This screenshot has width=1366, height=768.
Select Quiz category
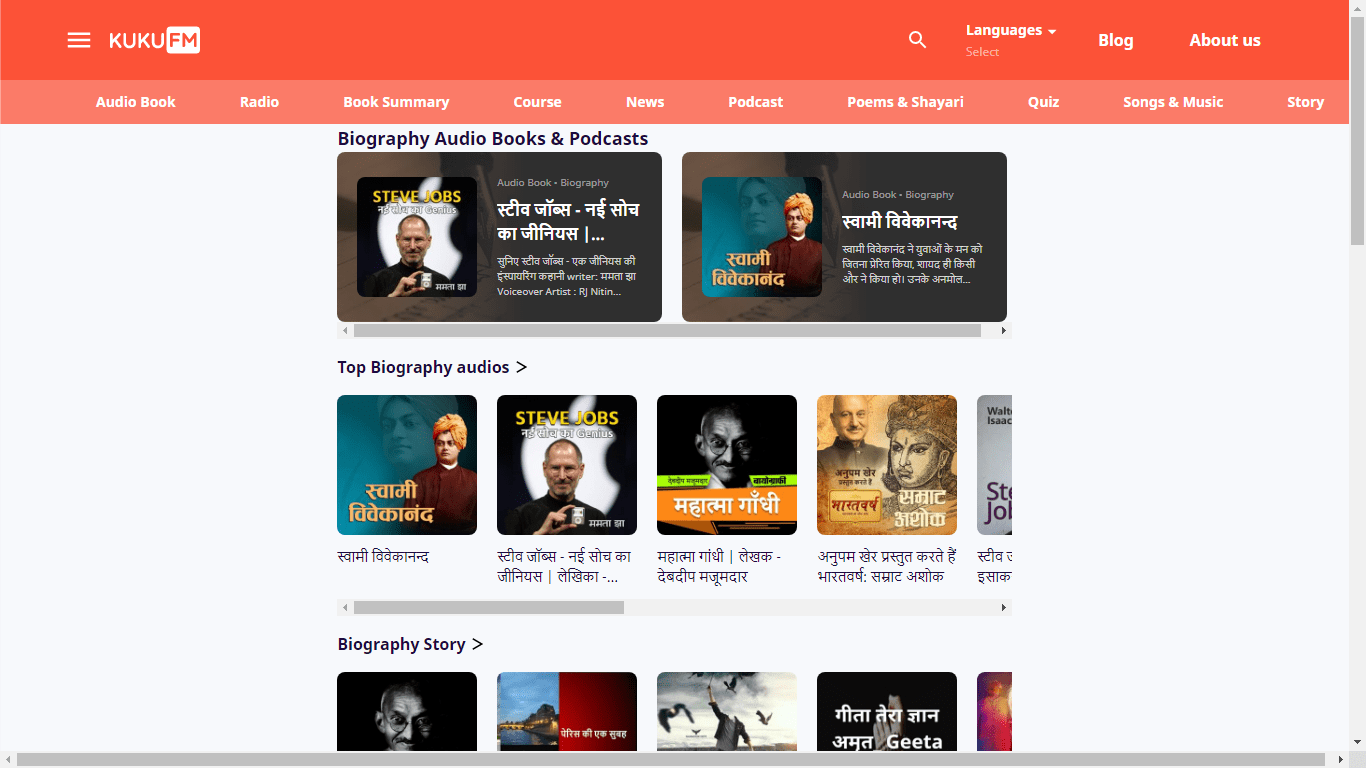[x=1043, y=102]
